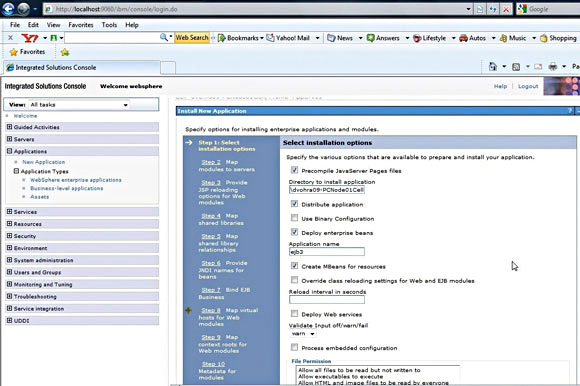Click the Answers toolbar button
580x386 pixels.
tap(383, 38)
